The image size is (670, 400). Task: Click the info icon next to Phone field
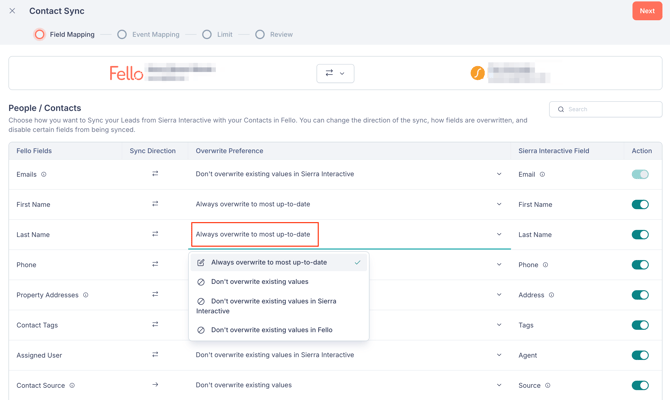click(x=545, y=265)
